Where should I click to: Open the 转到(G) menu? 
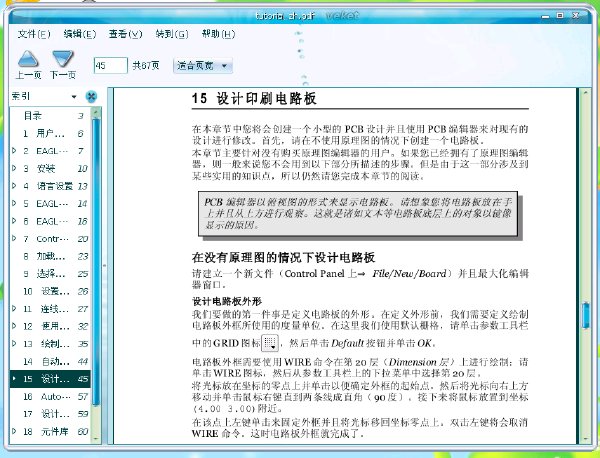click(172, 34)
